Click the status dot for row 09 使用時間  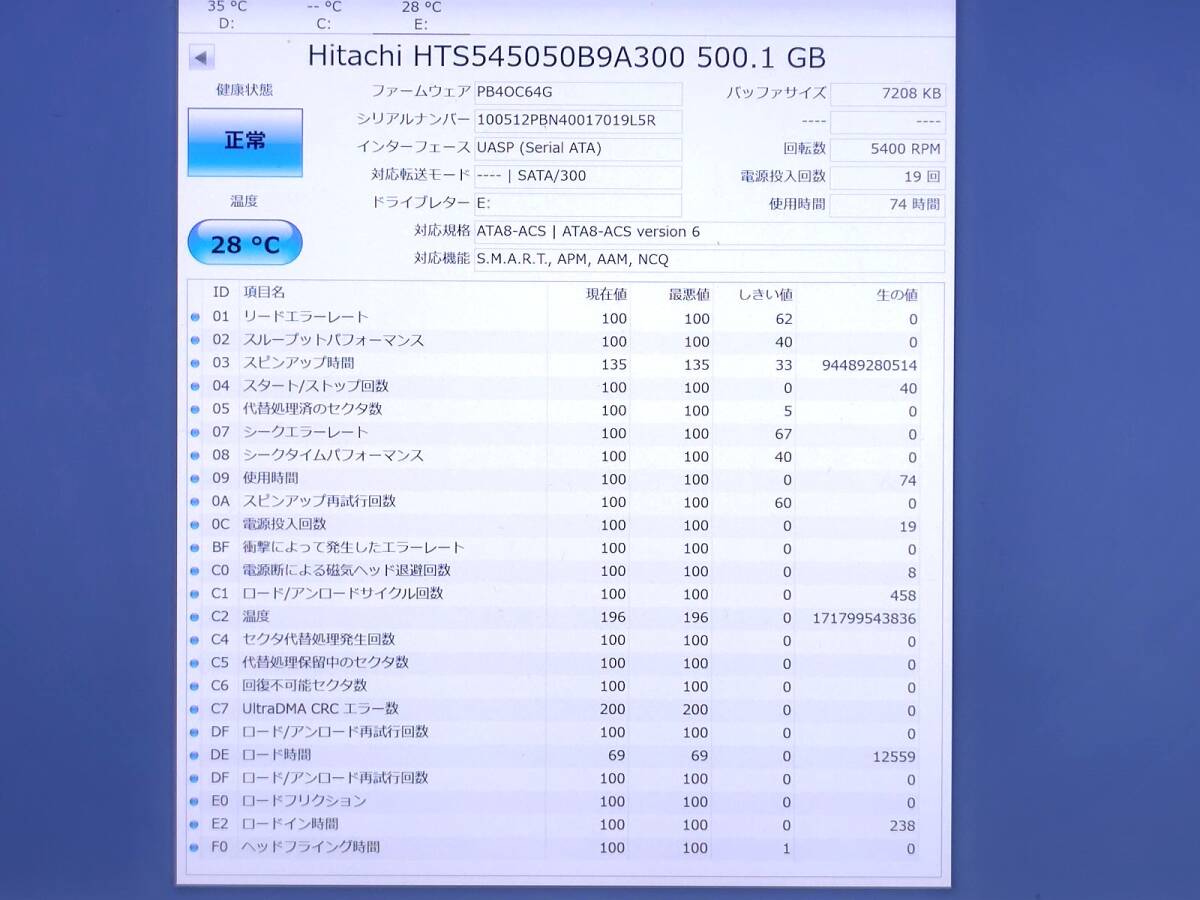tap(195, 479)
